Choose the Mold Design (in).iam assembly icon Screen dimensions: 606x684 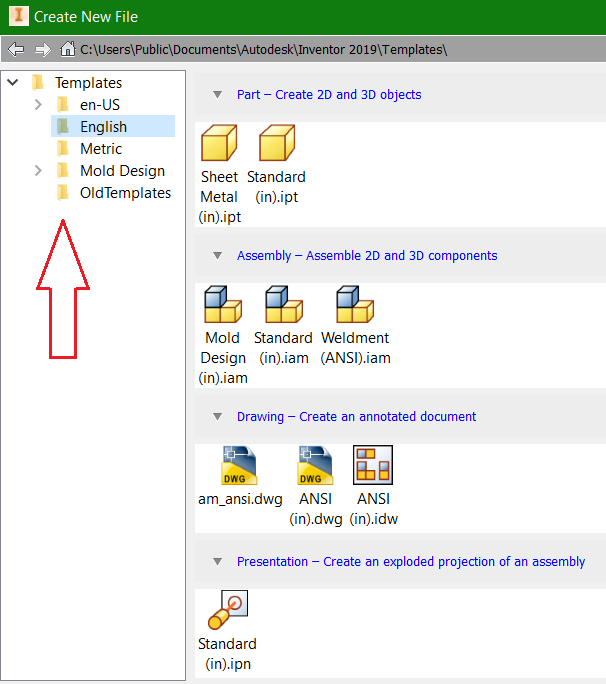click(x=223, y=304)
